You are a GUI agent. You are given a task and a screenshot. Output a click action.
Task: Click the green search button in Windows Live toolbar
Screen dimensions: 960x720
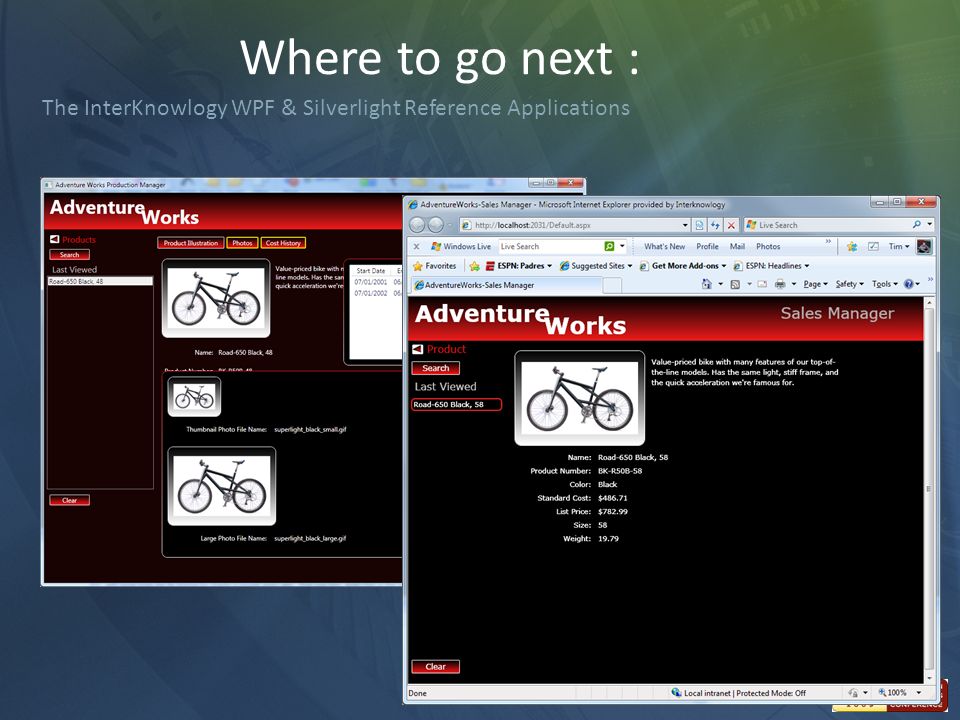click(x=609, y=246)
